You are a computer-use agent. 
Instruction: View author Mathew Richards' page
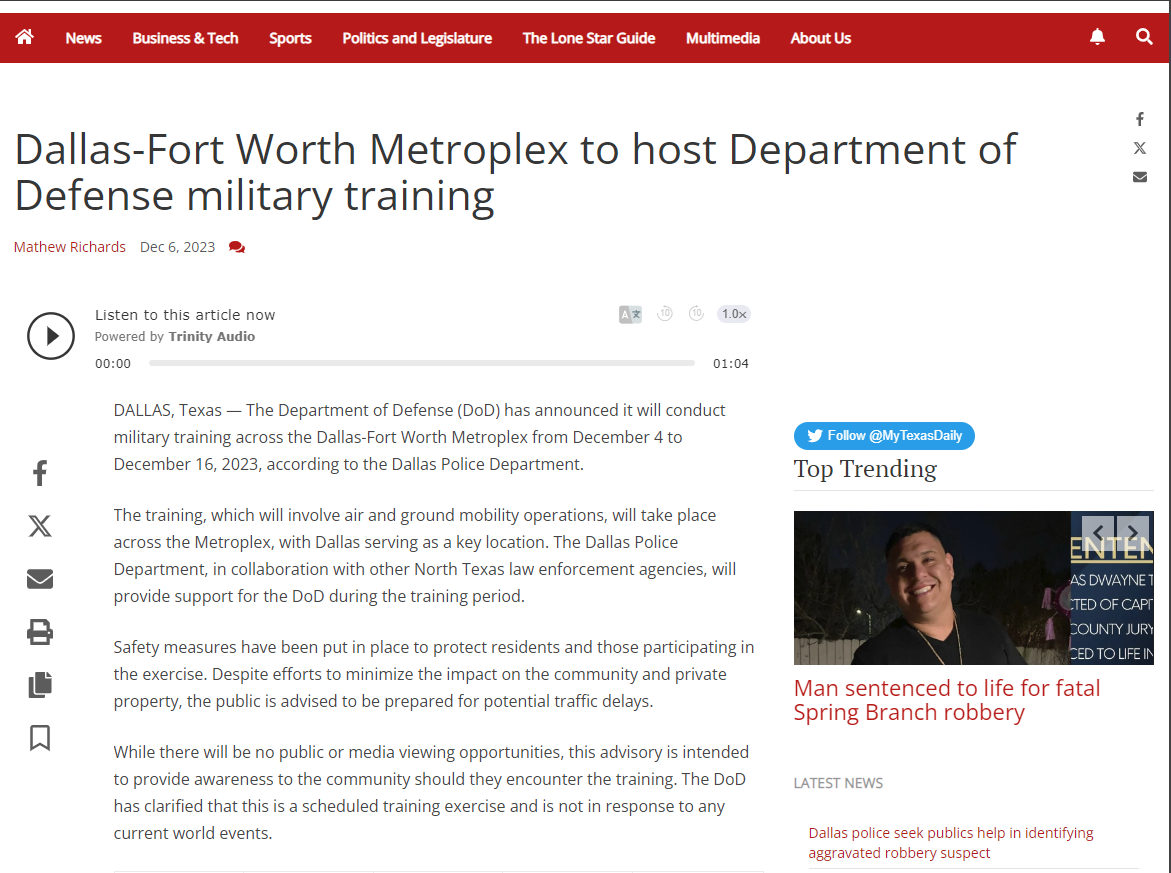(x=69, y=247)
